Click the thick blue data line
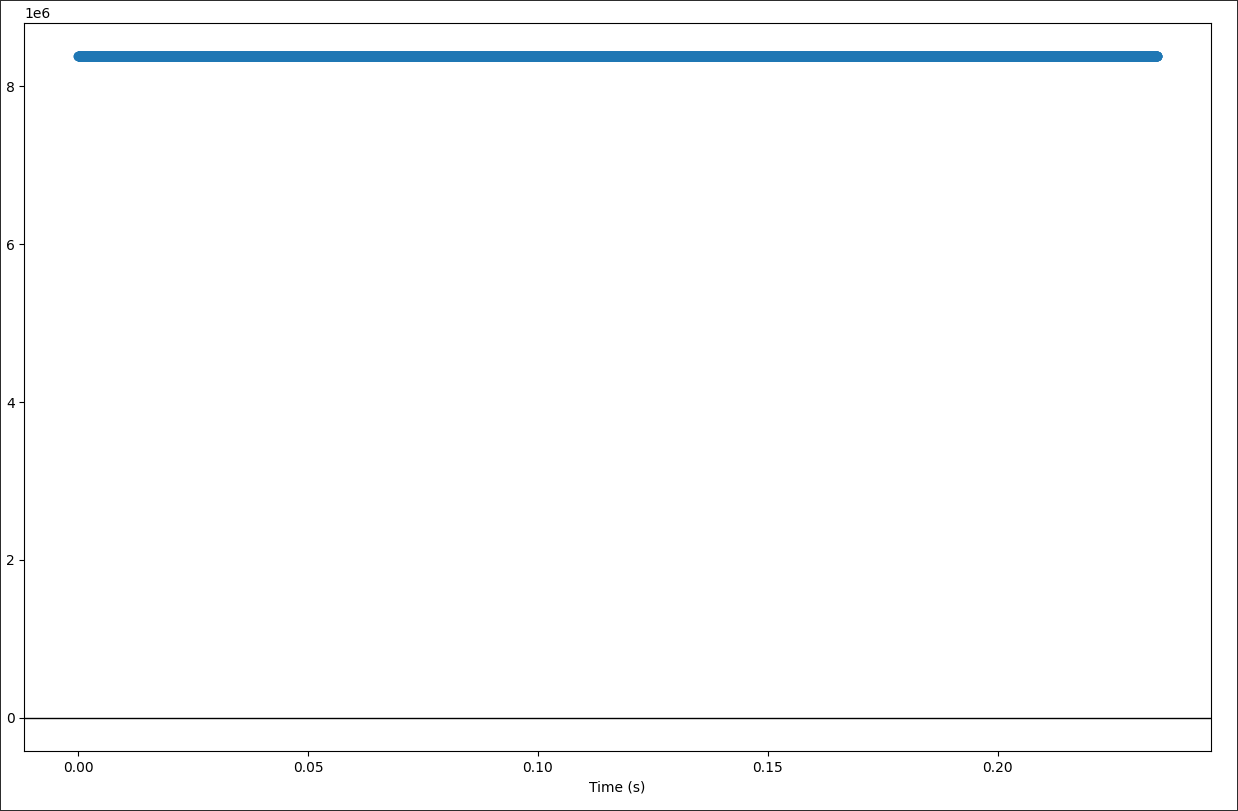This screenshot has width=1238, height=811. tap(618, 56)
